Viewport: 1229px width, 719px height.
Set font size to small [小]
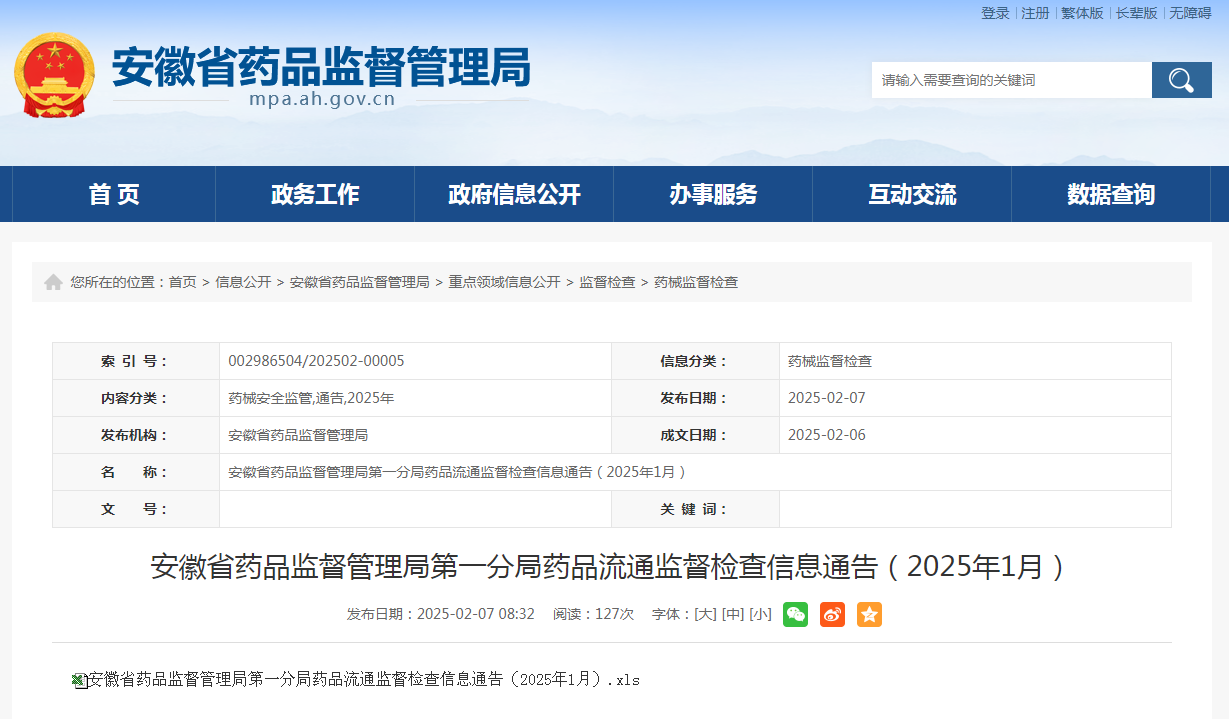point(760,614)
